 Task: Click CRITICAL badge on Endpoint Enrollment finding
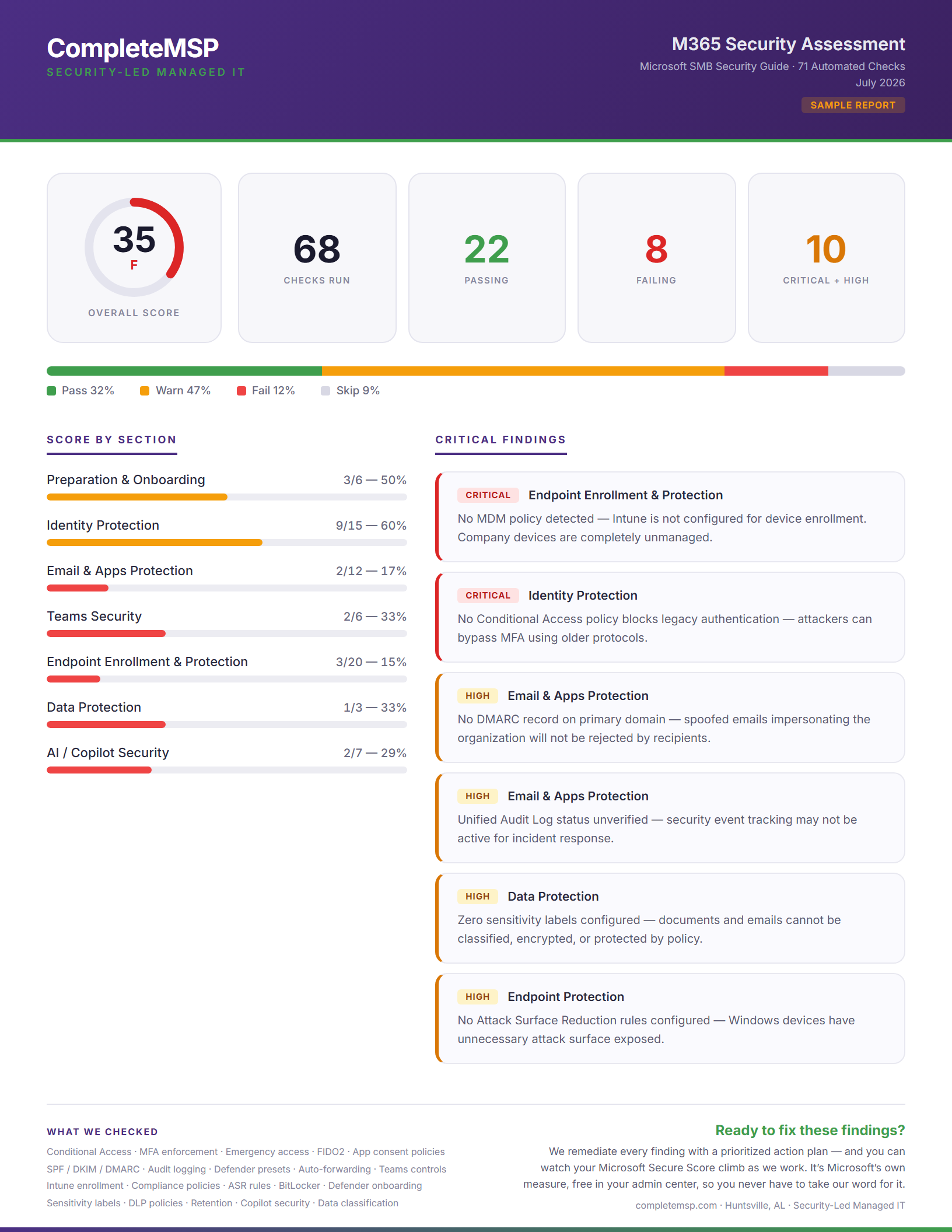pyautogui.click(x=488, y=495)
